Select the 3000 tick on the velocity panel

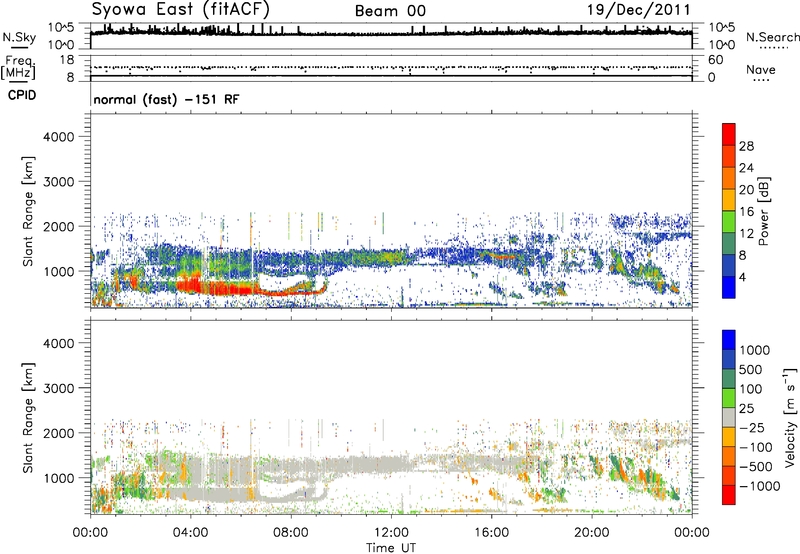[x=59, y=388]
